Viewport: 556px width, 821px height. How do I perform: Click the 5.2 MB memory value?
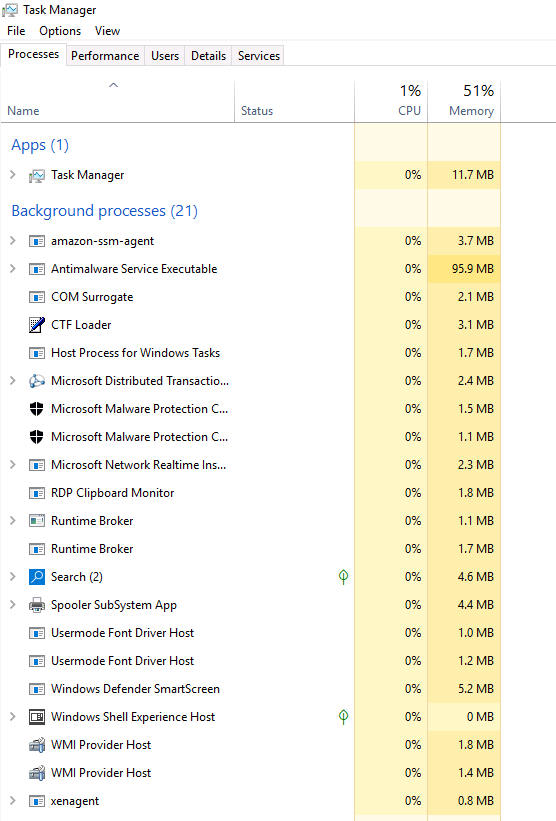click(476, 689)
